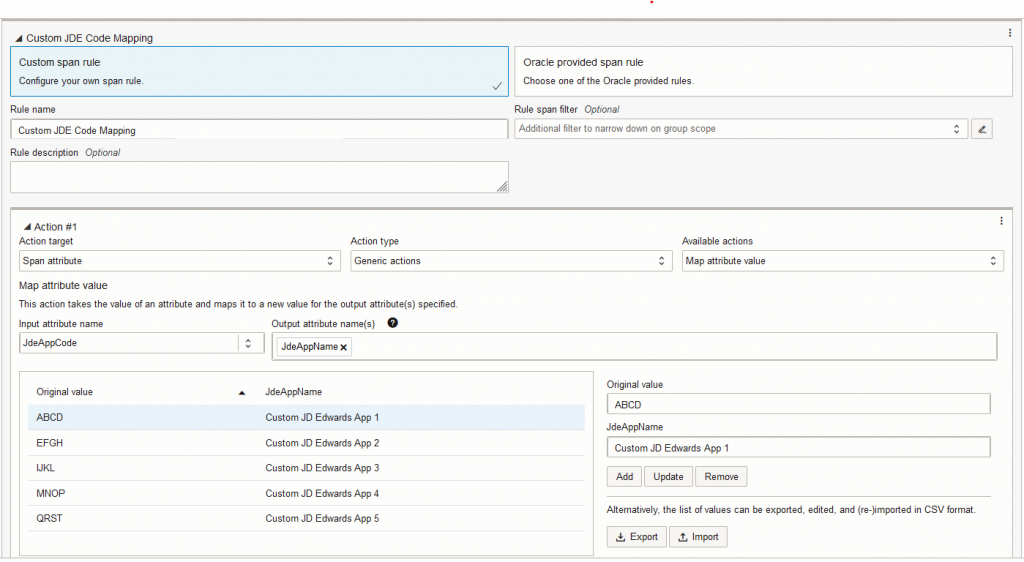Click the Add button
The height and width of the screenshot is (562, 1024).
tap(624, 476)
